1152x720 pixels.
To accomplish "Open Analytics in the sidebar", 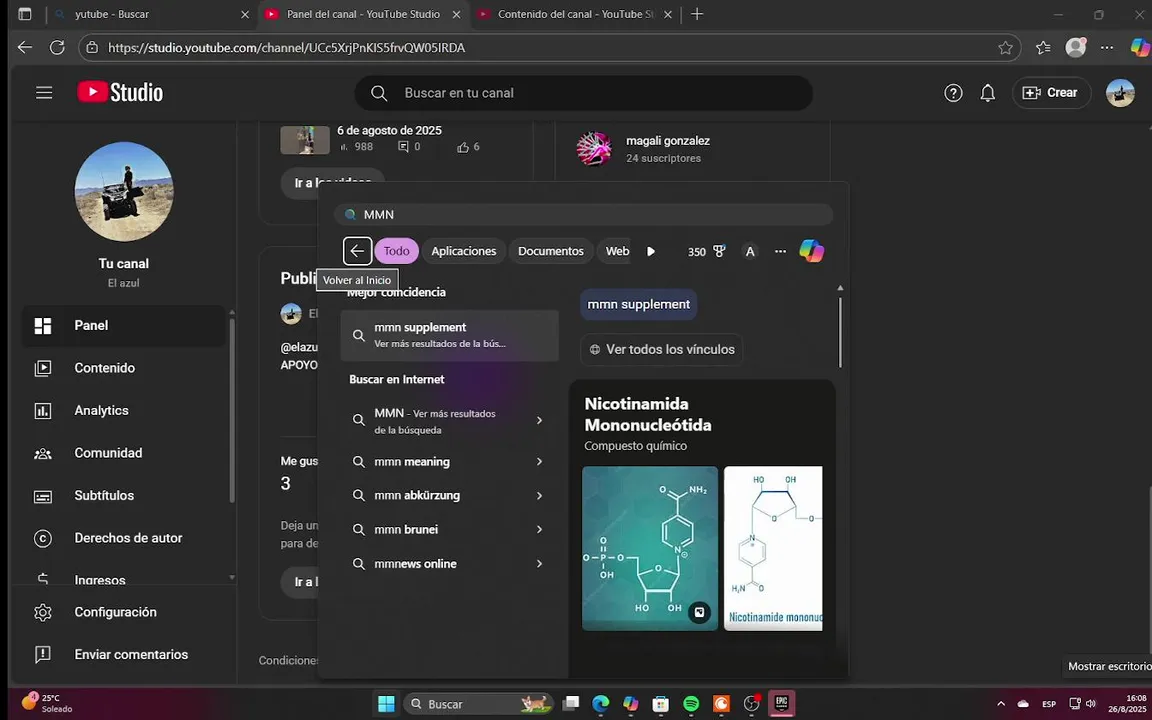I will pyautogui.click(x=123, y=411).
